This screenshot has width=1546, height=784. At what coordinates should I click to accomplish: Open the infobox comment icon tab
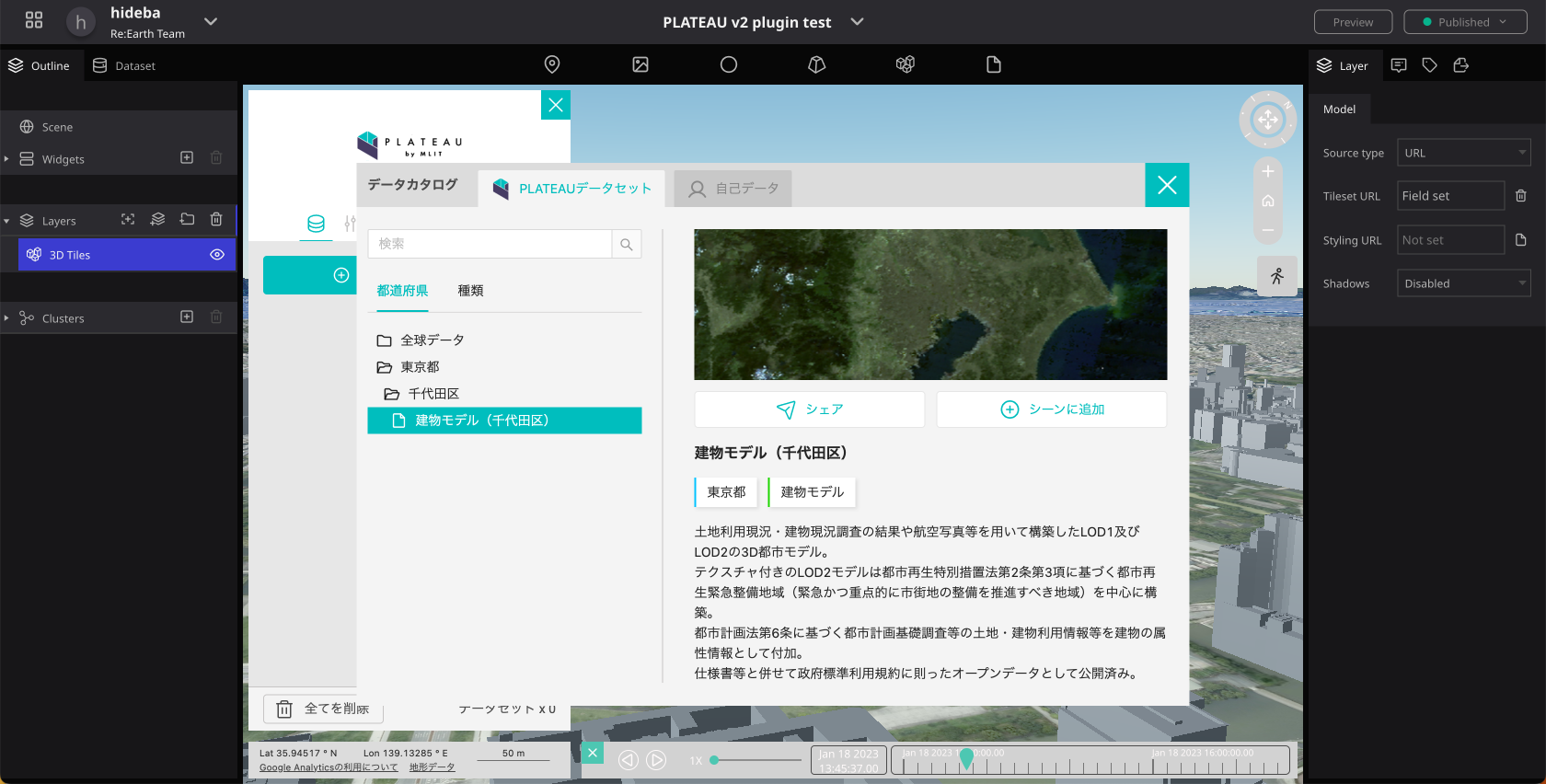point(1399,65)
